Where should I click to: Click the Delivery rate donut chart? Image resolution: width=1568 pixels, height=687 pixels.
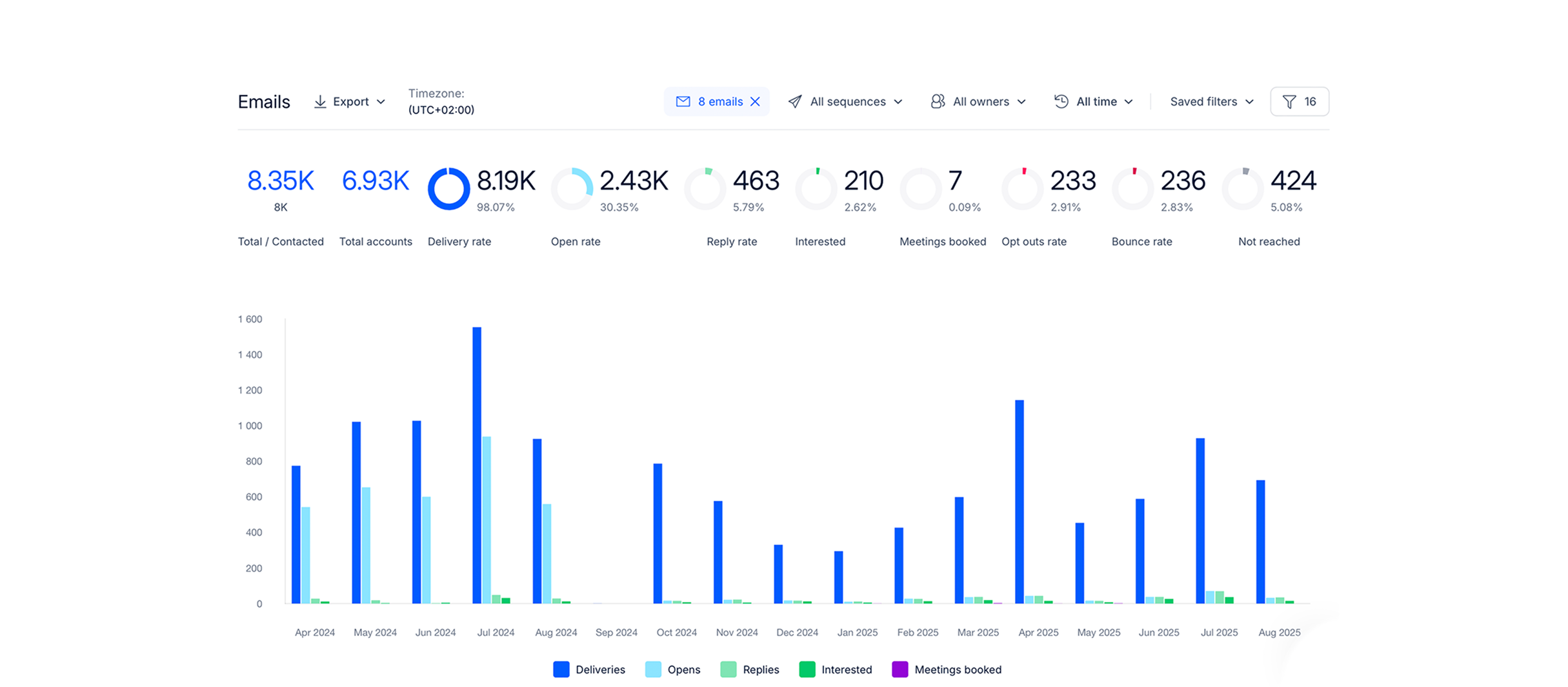(x=448, y=189)
